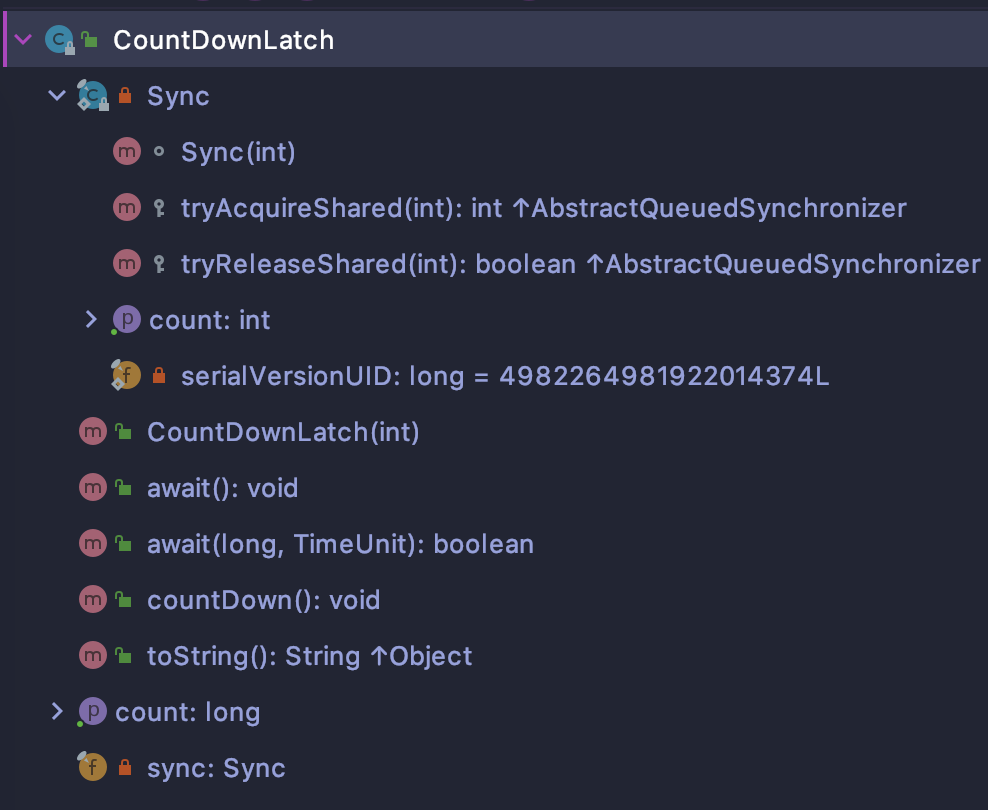
Task: Select the CountDownLatch(int) constructor
Action: 284,432
